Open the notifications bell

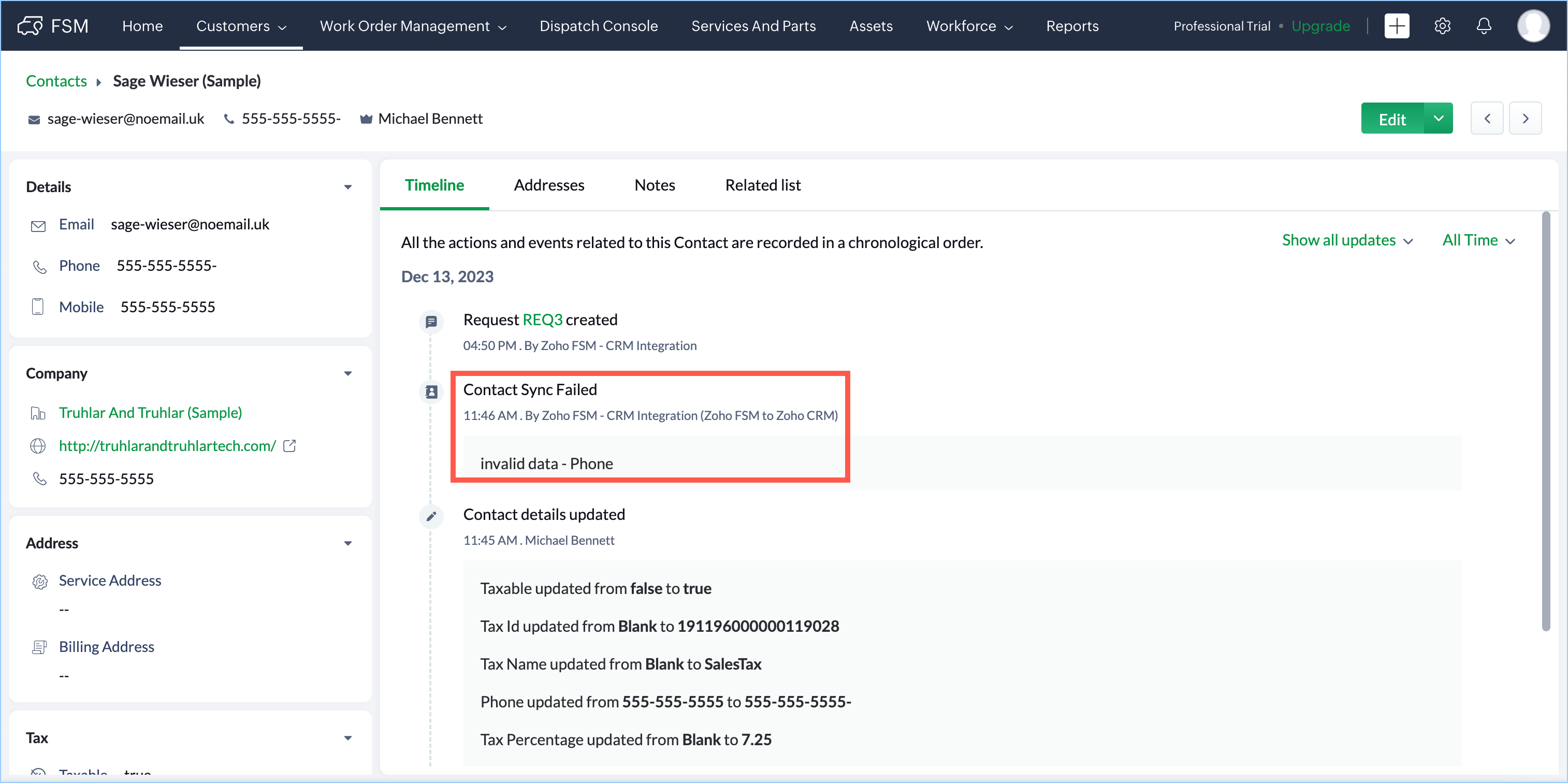click(1484, 26)
